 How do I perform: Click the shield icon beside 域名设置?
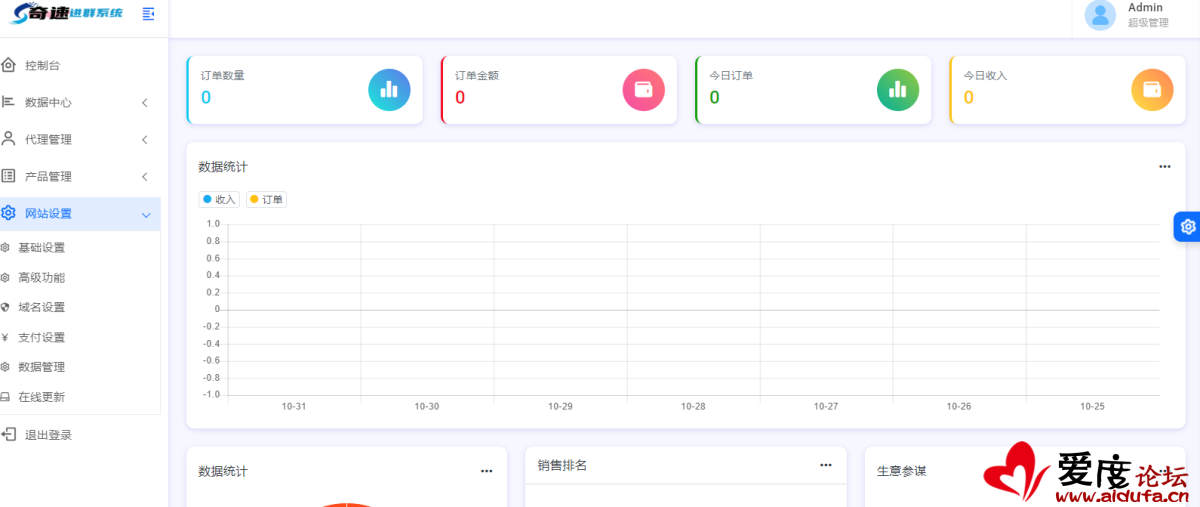[x=5, y=307]
